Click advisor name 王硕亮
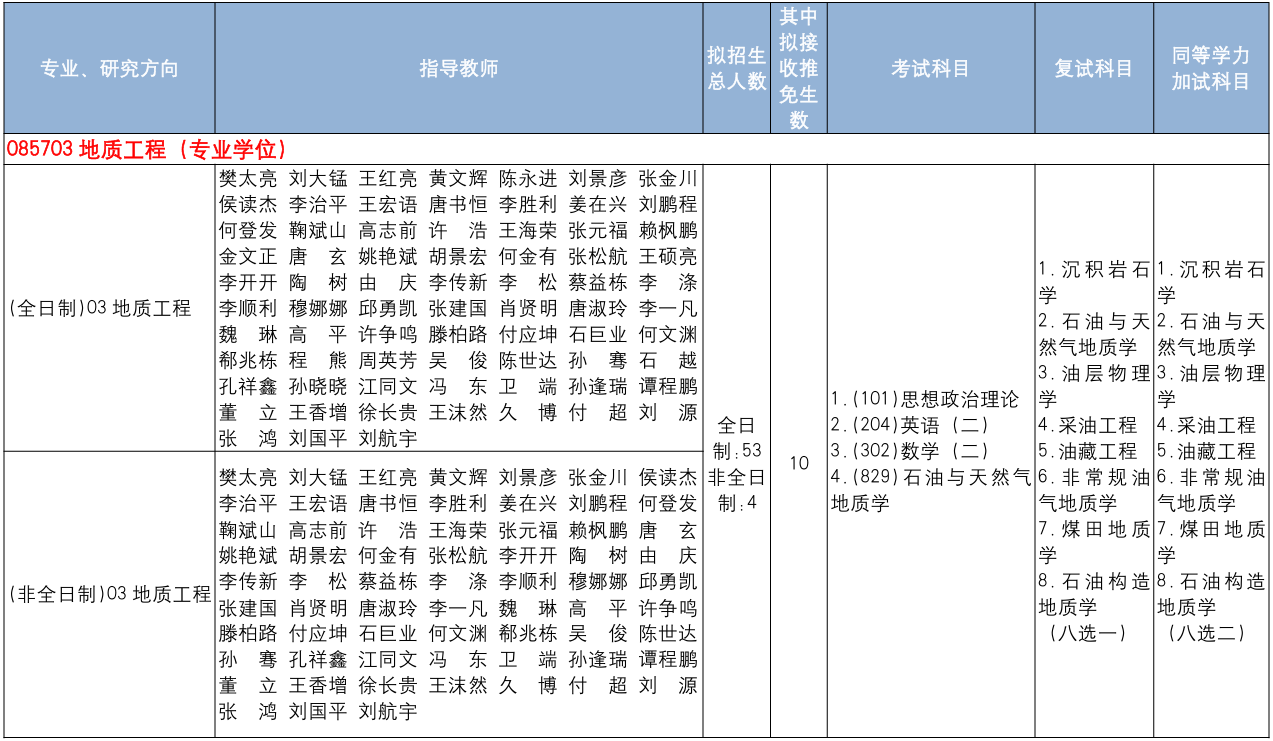The image size is (1273, 741). tap(668, 257)
